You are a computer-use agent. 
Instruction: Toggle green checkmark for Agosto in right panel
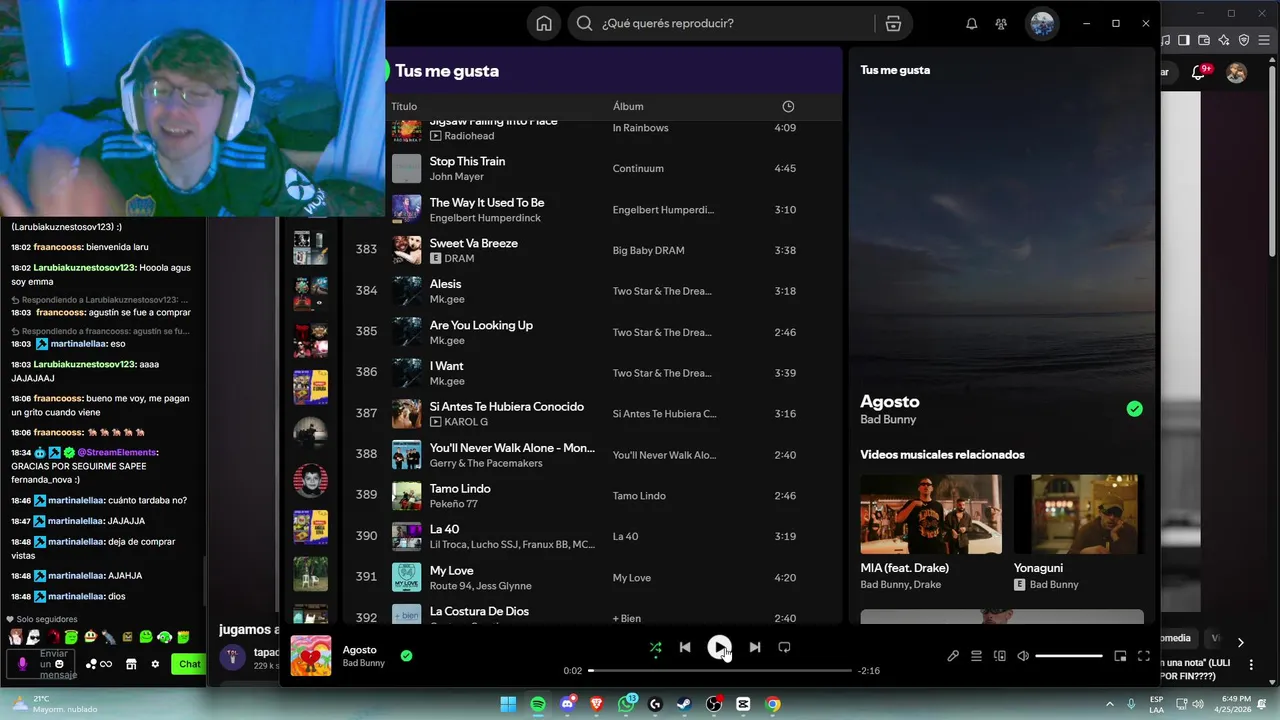point(1134,409)
